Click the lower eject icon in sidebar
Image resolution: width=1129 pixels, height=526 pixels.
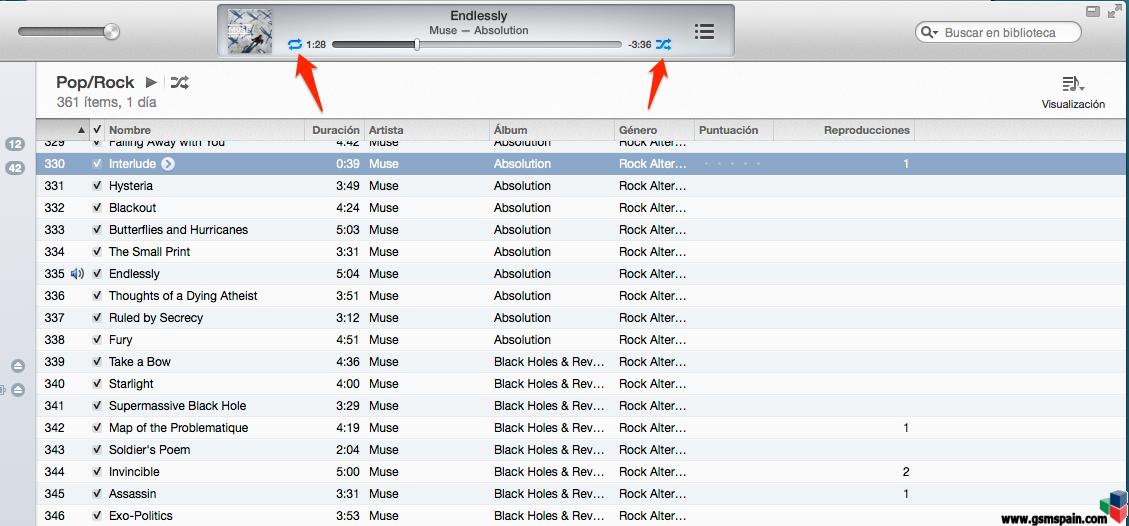pos(19,390)
